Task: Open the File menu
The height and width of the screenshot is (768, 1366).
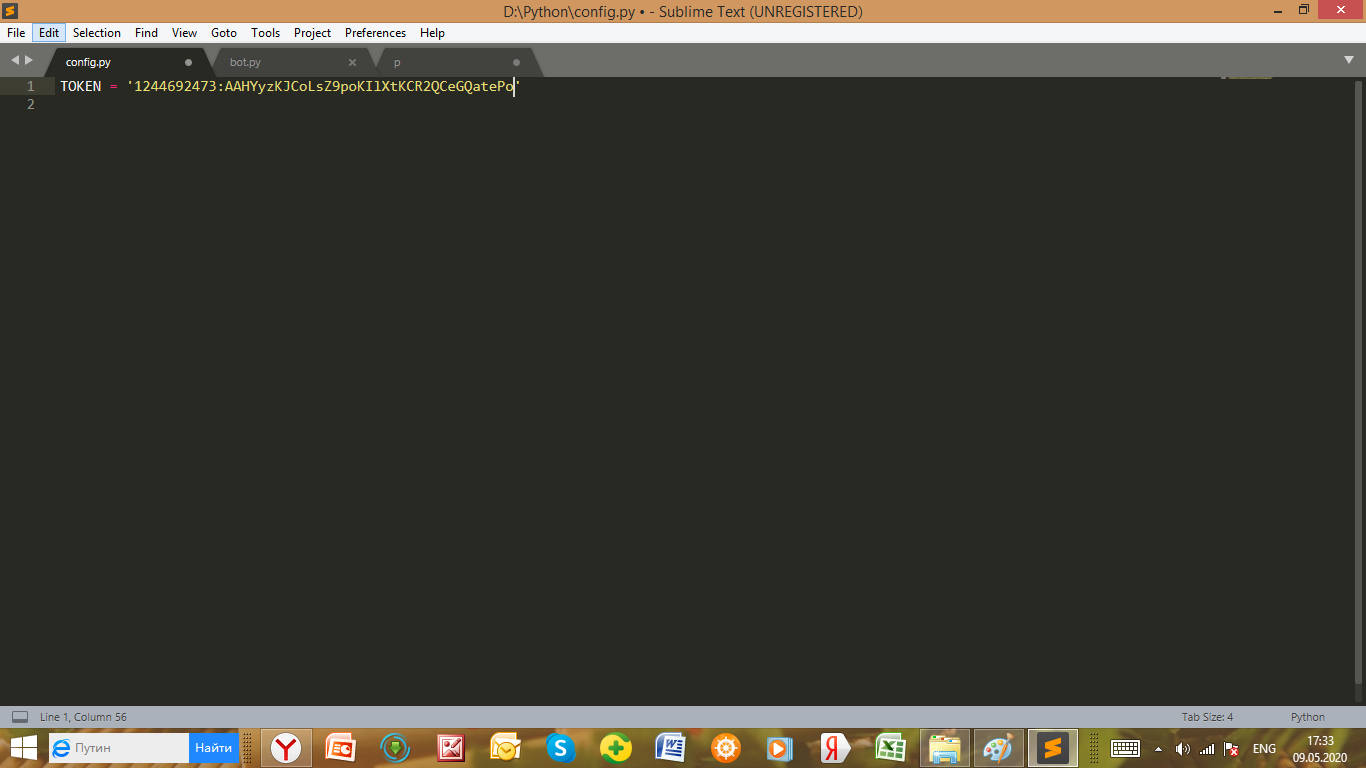Action: click(x=16, y=33)
